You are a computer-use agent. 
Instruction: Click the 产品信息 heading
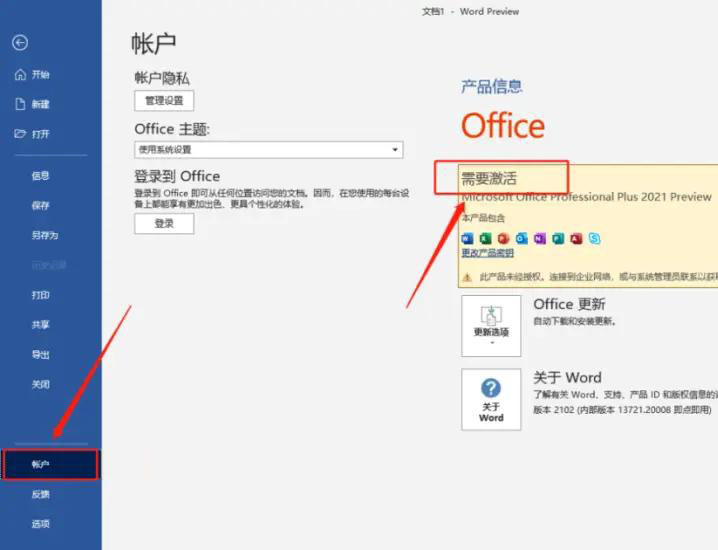click(492, 87)
